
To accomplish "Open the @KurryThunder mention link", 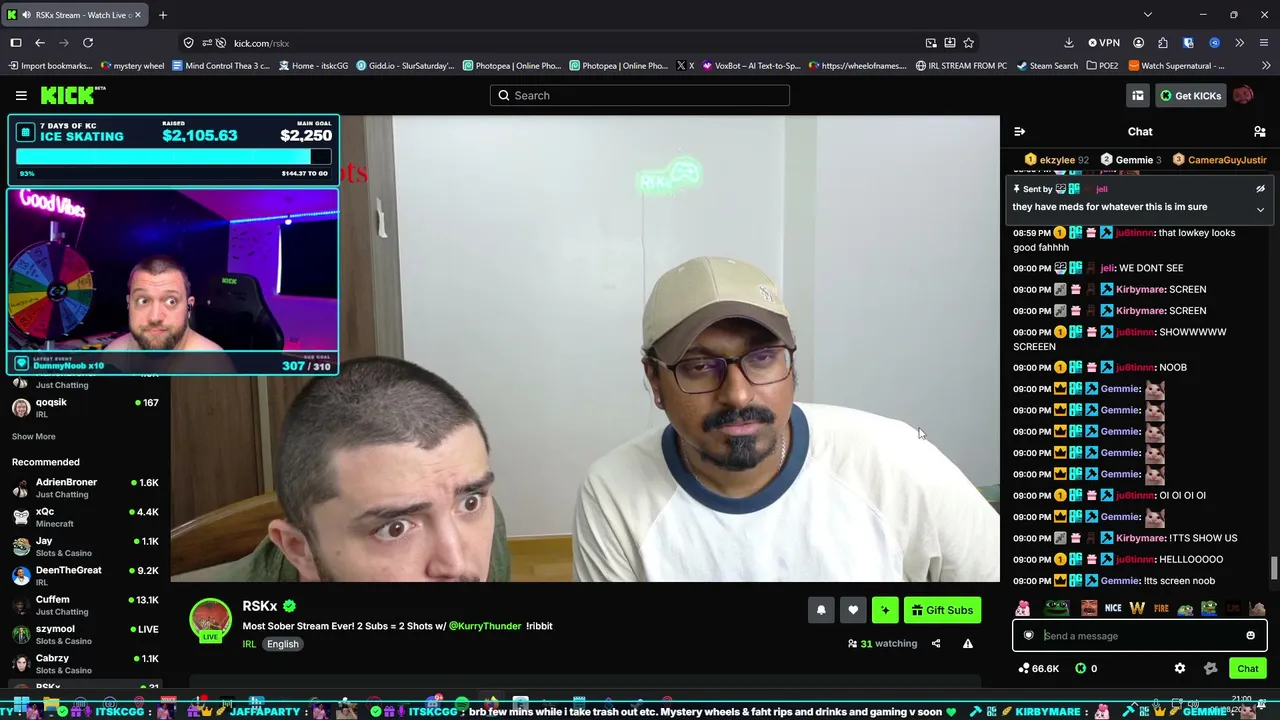I will pos(485,626).
